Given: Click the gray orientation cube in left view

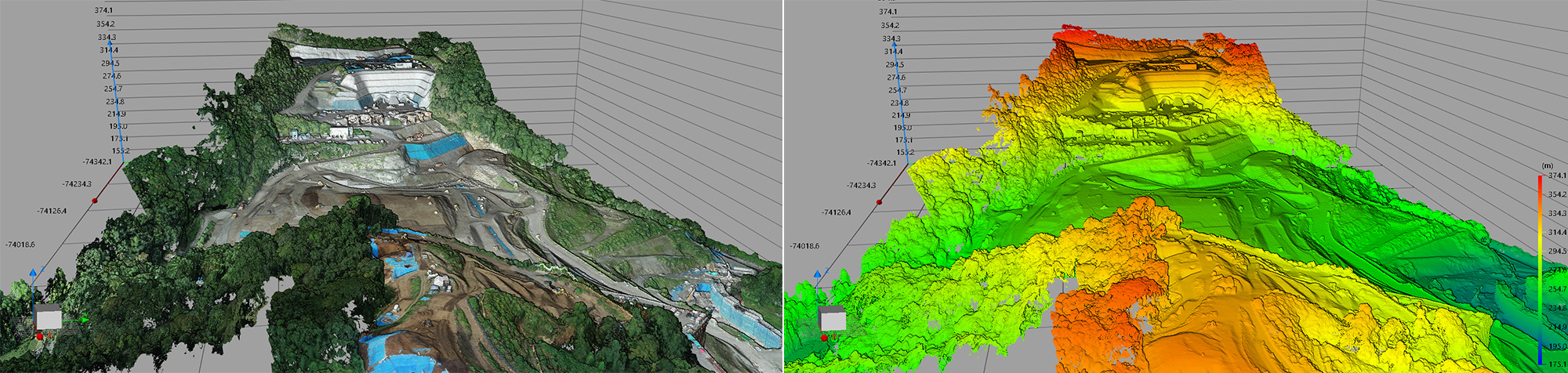Looking at the screenshot, I should click(49, 317).
